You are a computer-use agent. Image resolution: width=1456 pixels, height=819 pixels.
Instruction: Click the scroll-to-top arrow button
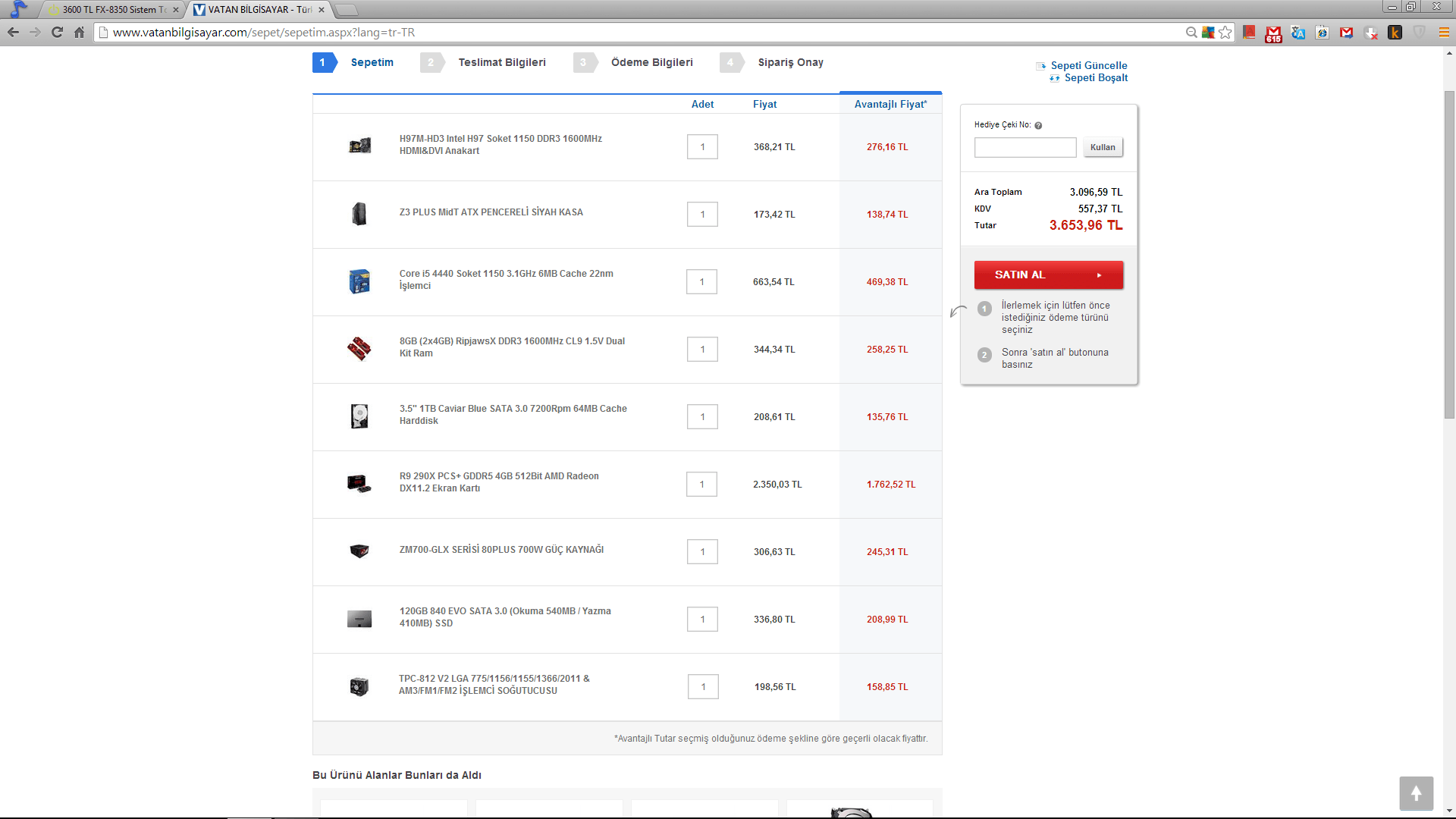1416,793
